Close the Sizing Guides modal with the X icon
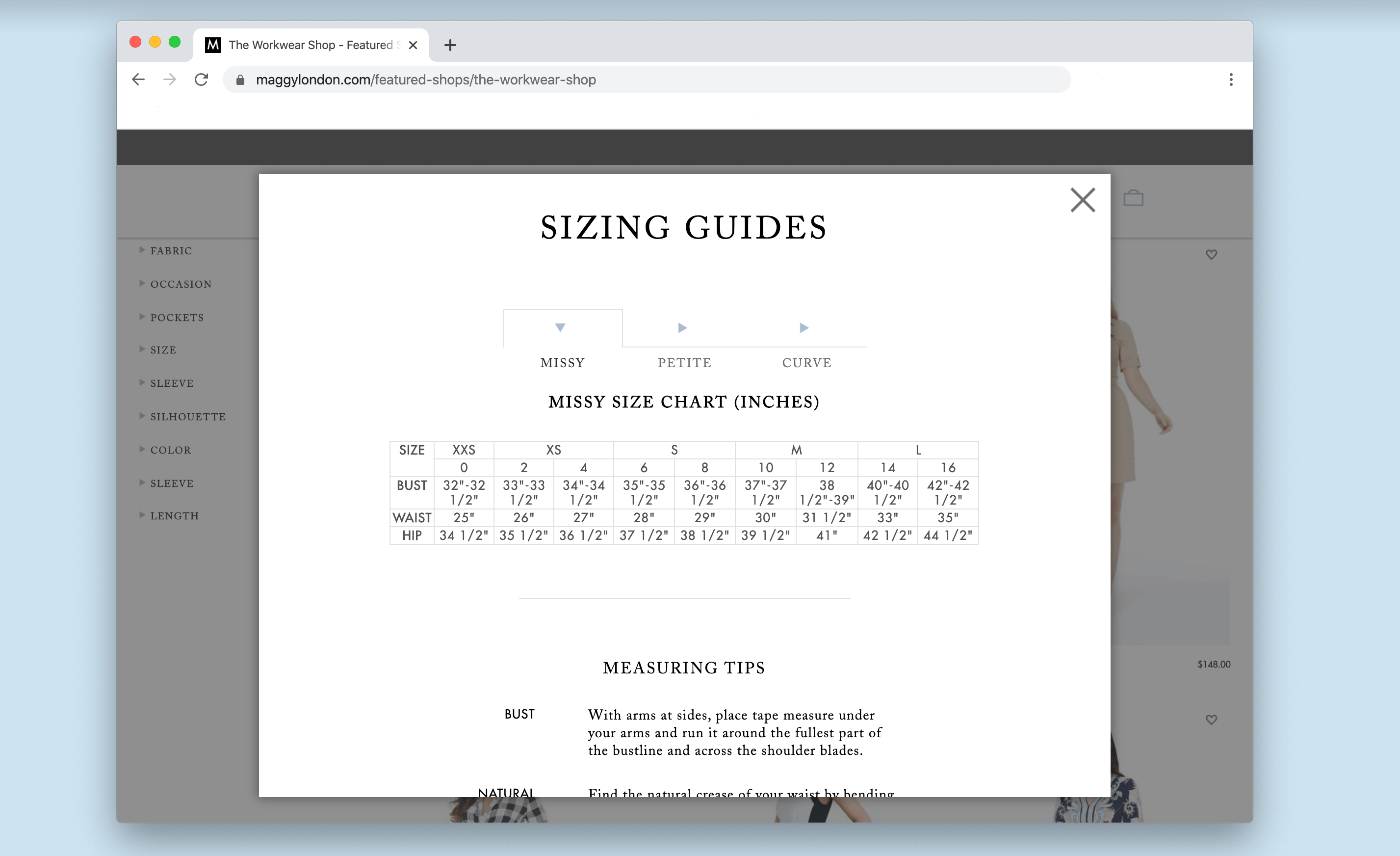This screenshot has height=856, width=1400. click(1083, 200)
